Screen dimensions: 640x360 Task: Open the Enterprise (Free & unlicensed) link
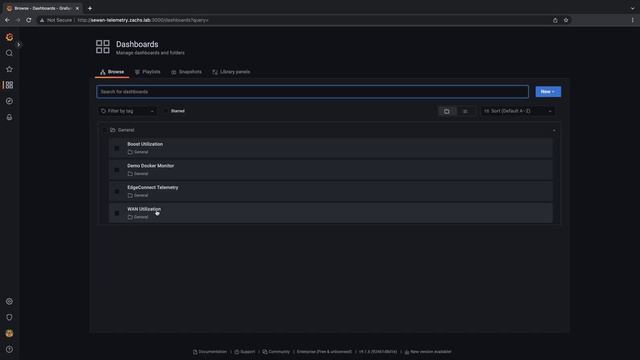click(x=324, y=352)
